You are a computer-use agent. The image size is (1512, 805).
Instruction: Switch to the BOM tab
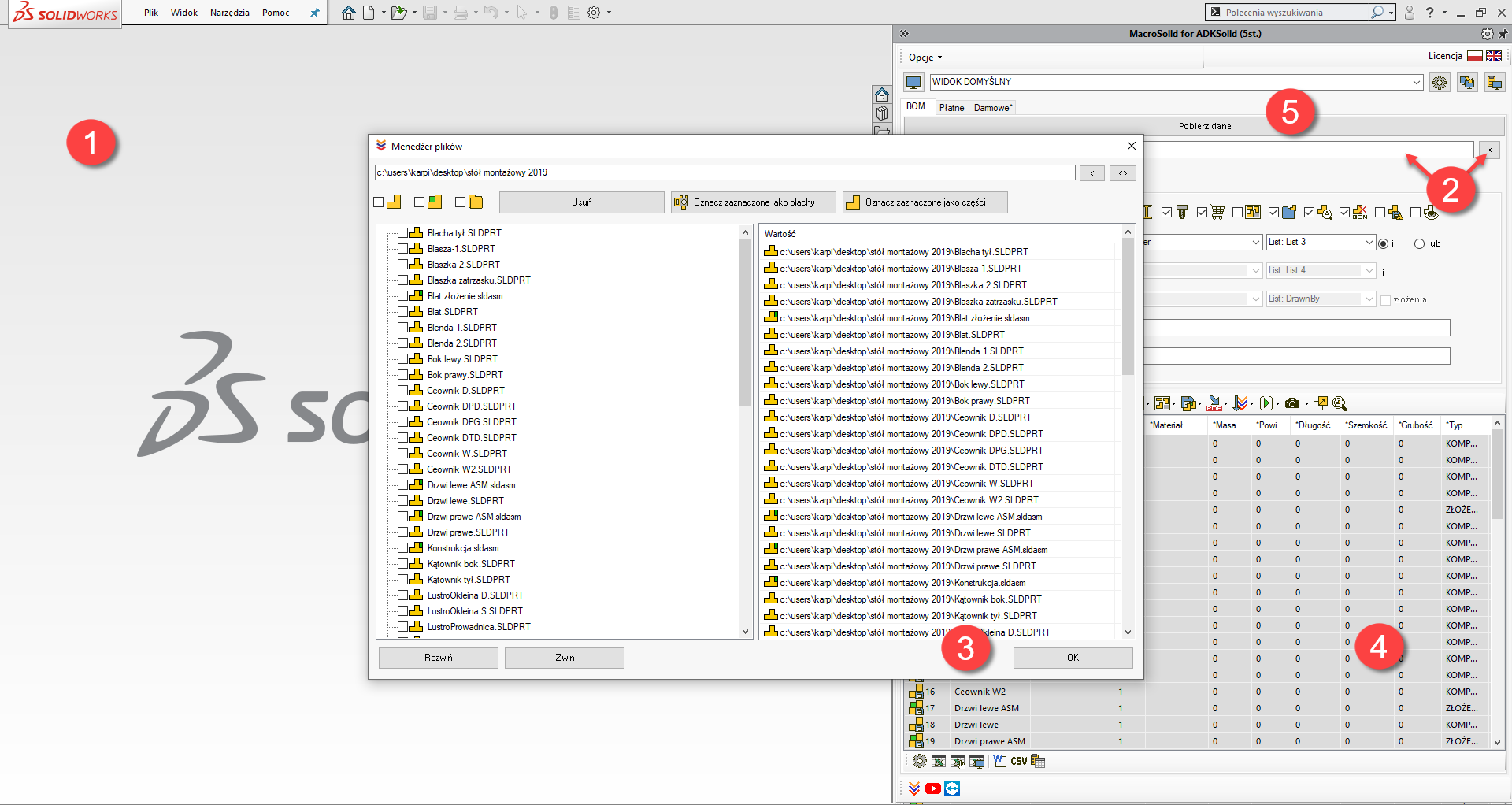[x=916, y=106]
